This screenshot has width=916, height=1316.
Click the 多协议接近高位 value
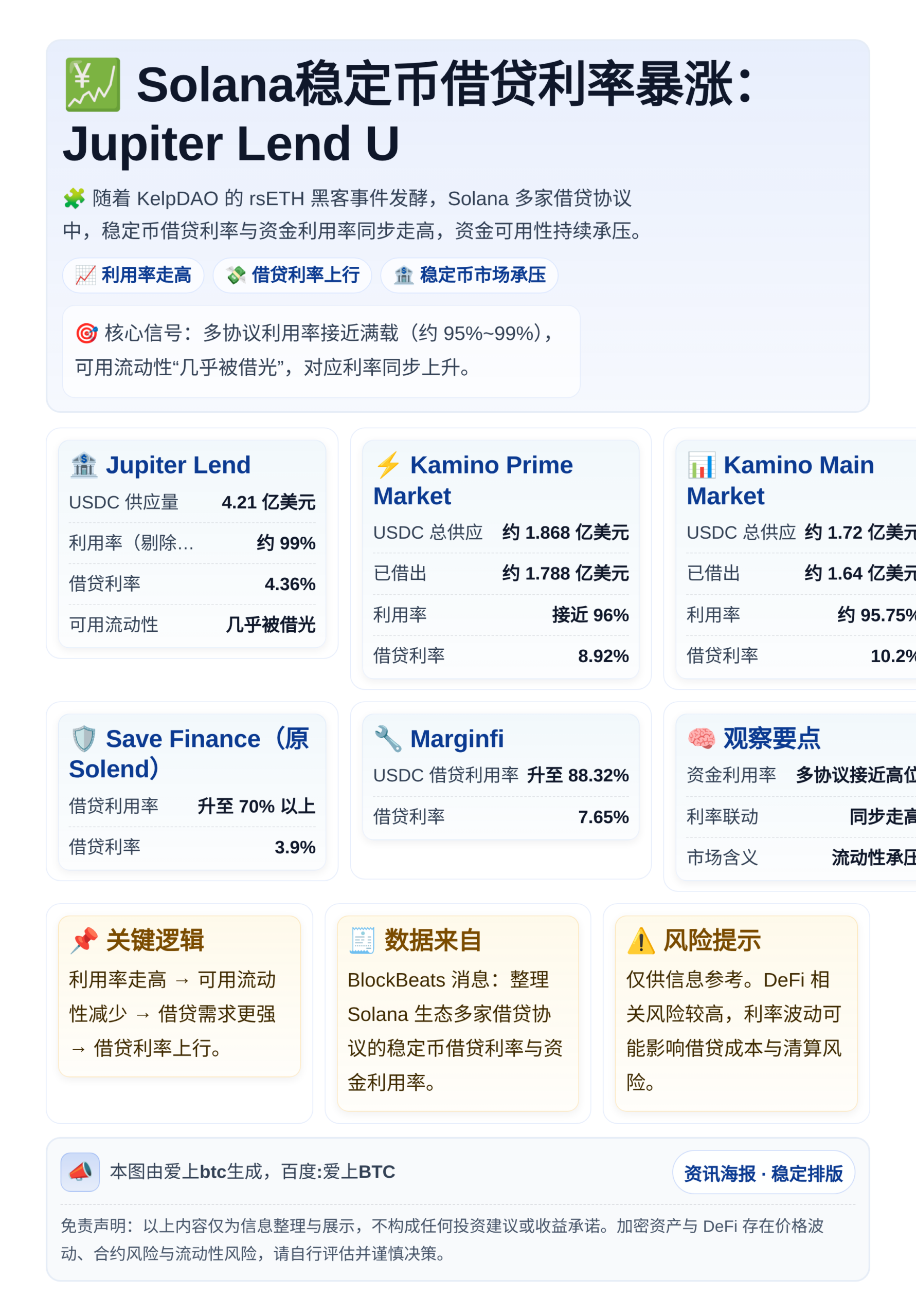856,775
